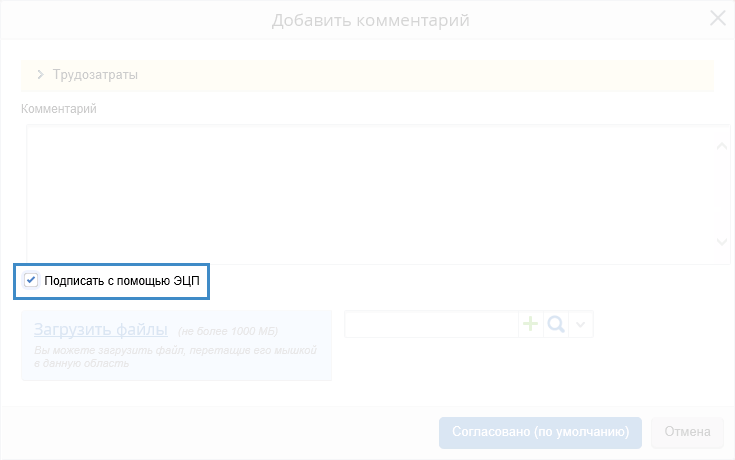This screenshot has width=735, height=460.
Task: Open the dropdown arrow beside search icon
Action: pos(580,324)
